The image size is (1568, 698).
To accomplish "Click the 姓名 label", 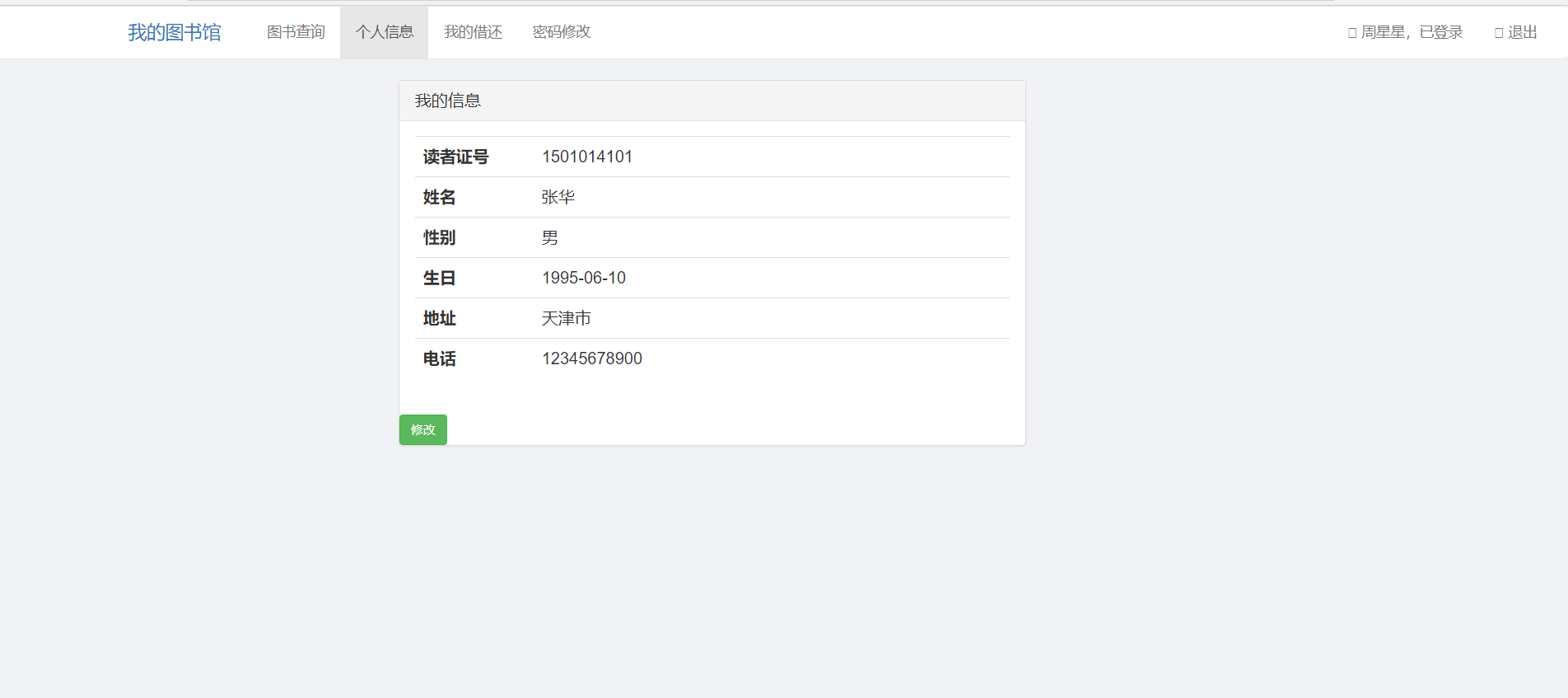I will (x=440, y=197).
